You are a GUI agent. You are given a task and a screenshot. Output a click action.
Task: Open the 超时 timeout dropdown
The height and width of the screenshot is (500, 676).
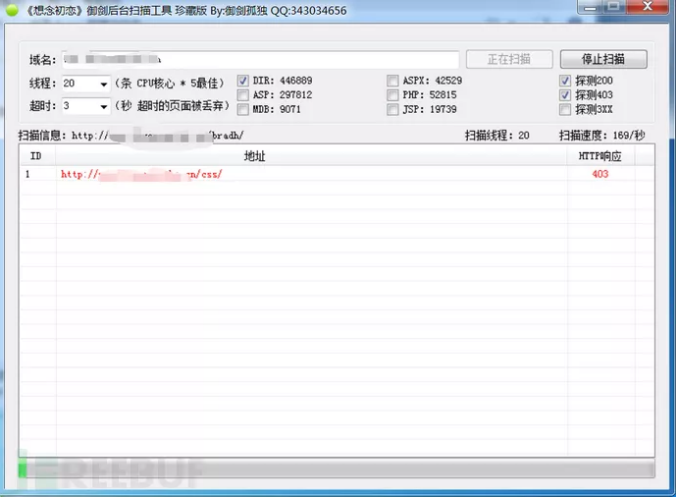click(103, 106)
